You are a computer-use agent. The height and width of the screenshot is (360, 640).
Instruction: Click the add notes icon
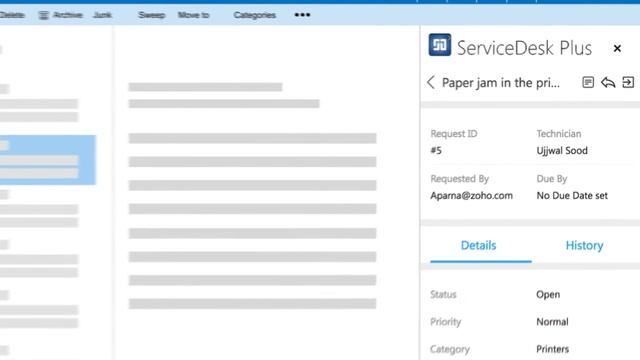point(588,82)
